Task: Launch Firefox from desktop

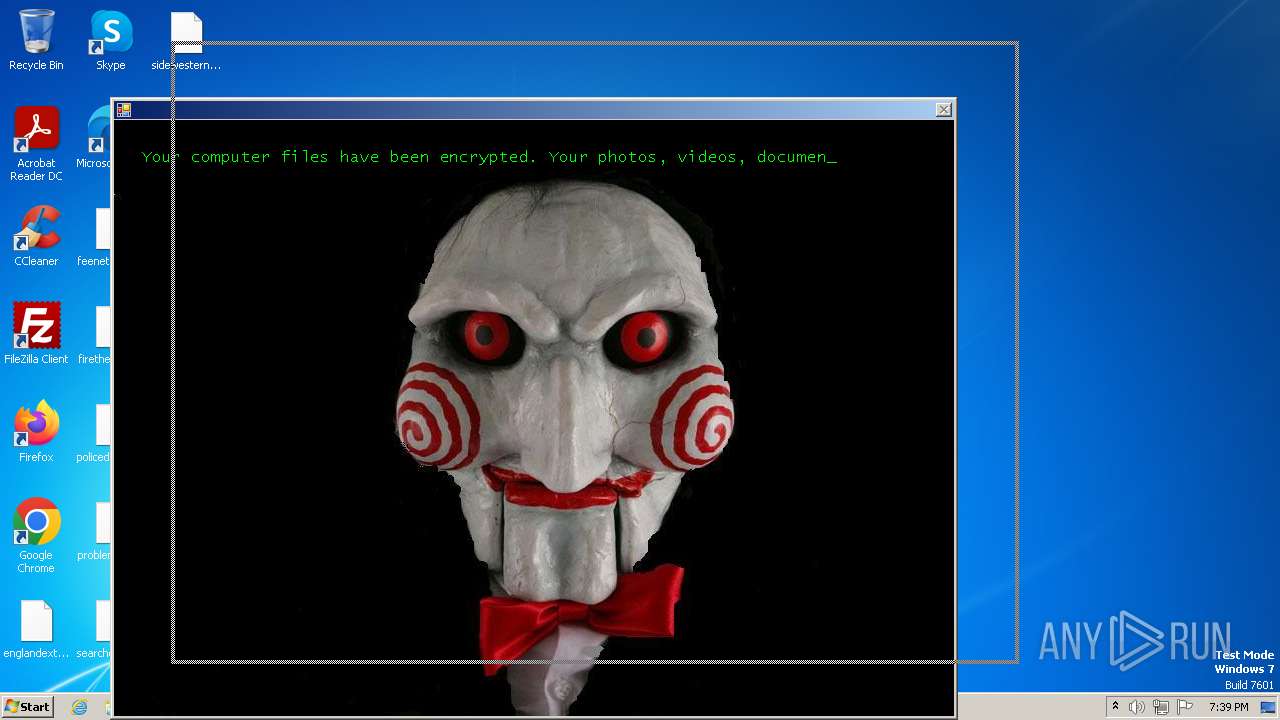Action: (x=36, y=432)
